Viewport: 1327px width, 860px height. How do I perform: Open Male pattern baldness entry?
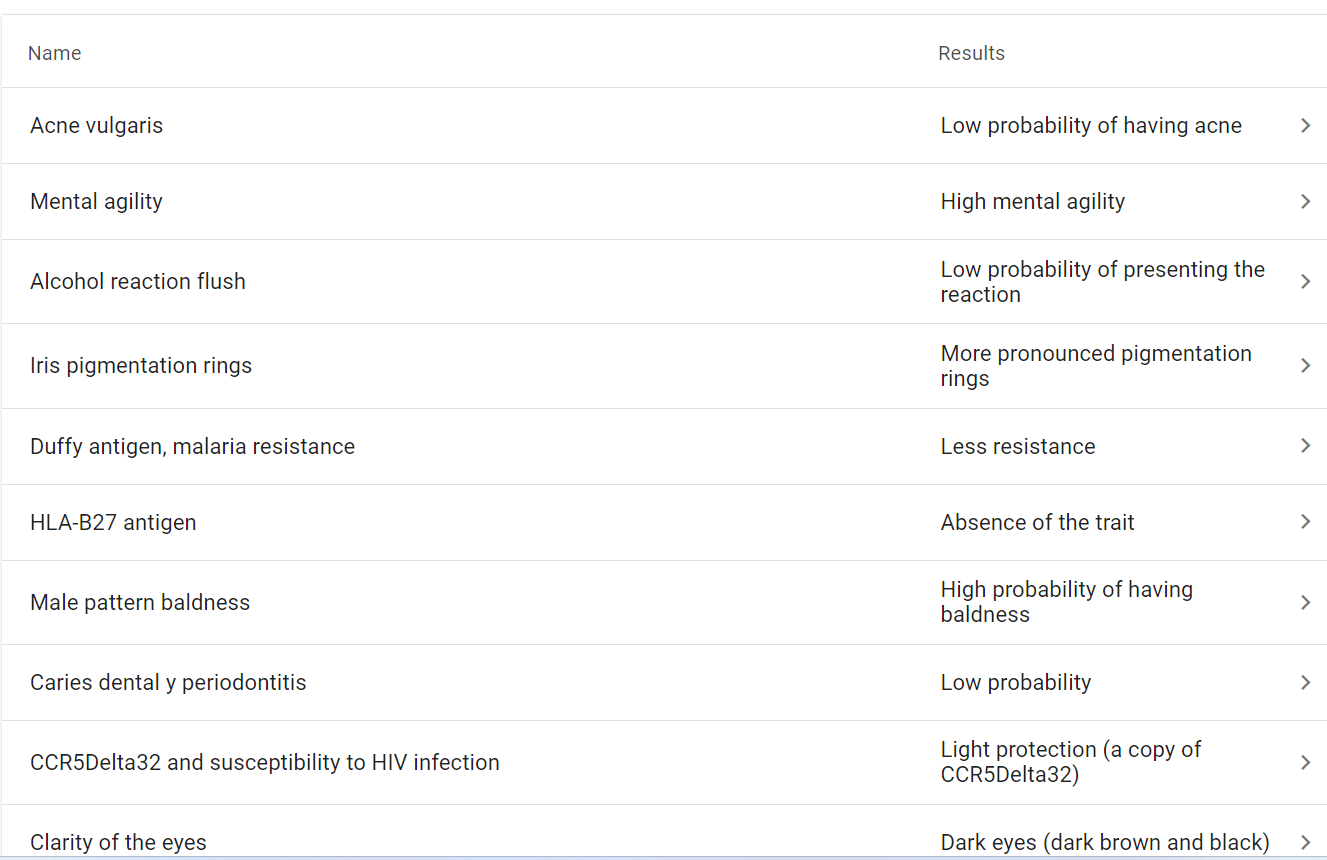[x=140, y=602]
